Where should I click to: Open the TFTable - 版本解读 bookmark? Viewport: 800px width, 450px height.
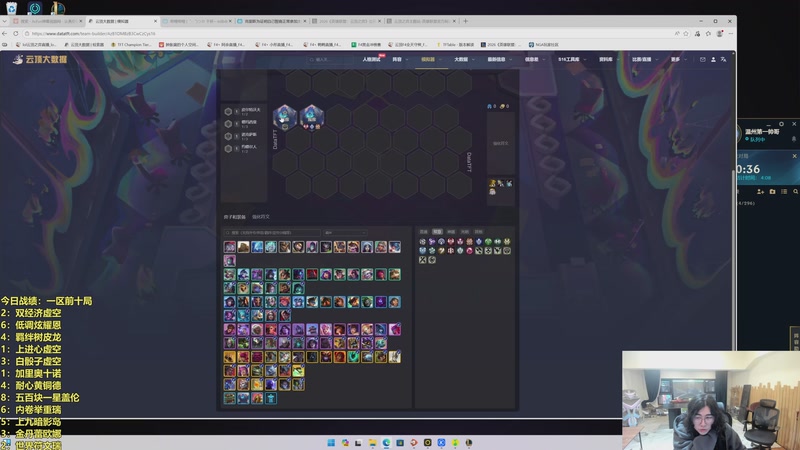[x=455, y=45]
